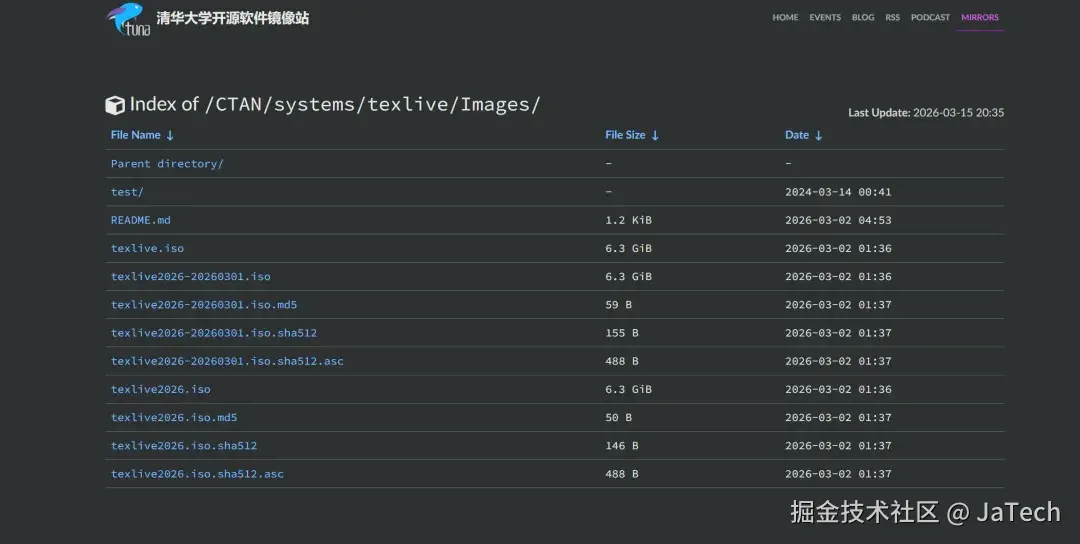Open texlive2026.iso.md5 link

click(x=174, y=418)
